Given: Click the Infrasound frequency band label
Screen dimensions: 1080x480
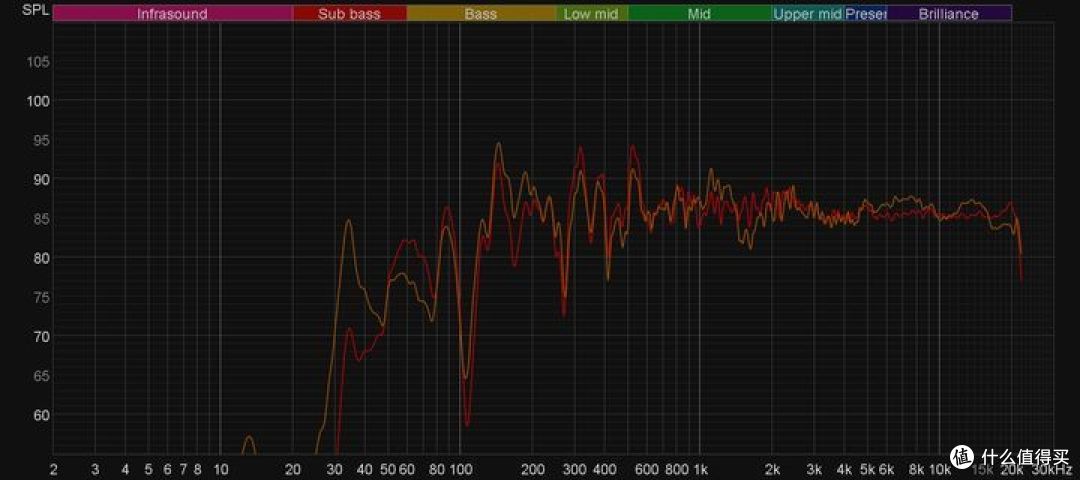Looking at the screenshot, I should coord(172,14).
